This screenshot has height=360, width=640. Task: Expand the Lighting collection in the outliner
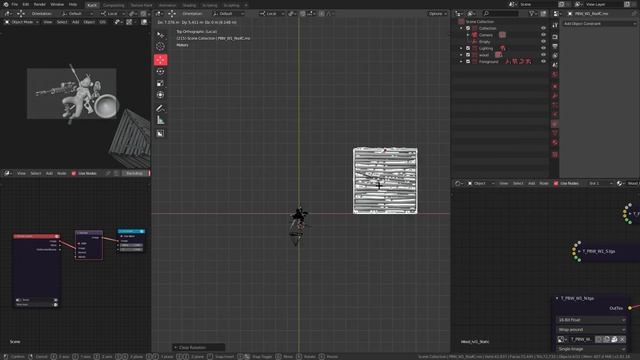(462, 48)
